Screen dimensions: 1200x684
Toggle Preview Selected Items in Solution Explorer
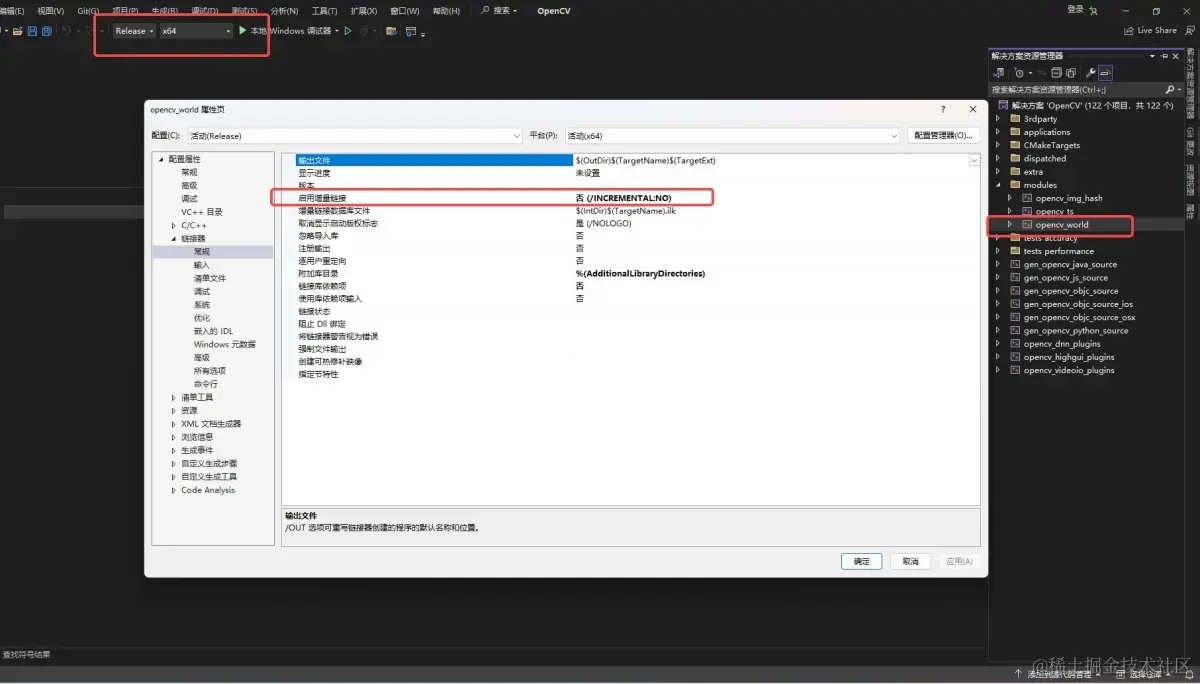1106,72
